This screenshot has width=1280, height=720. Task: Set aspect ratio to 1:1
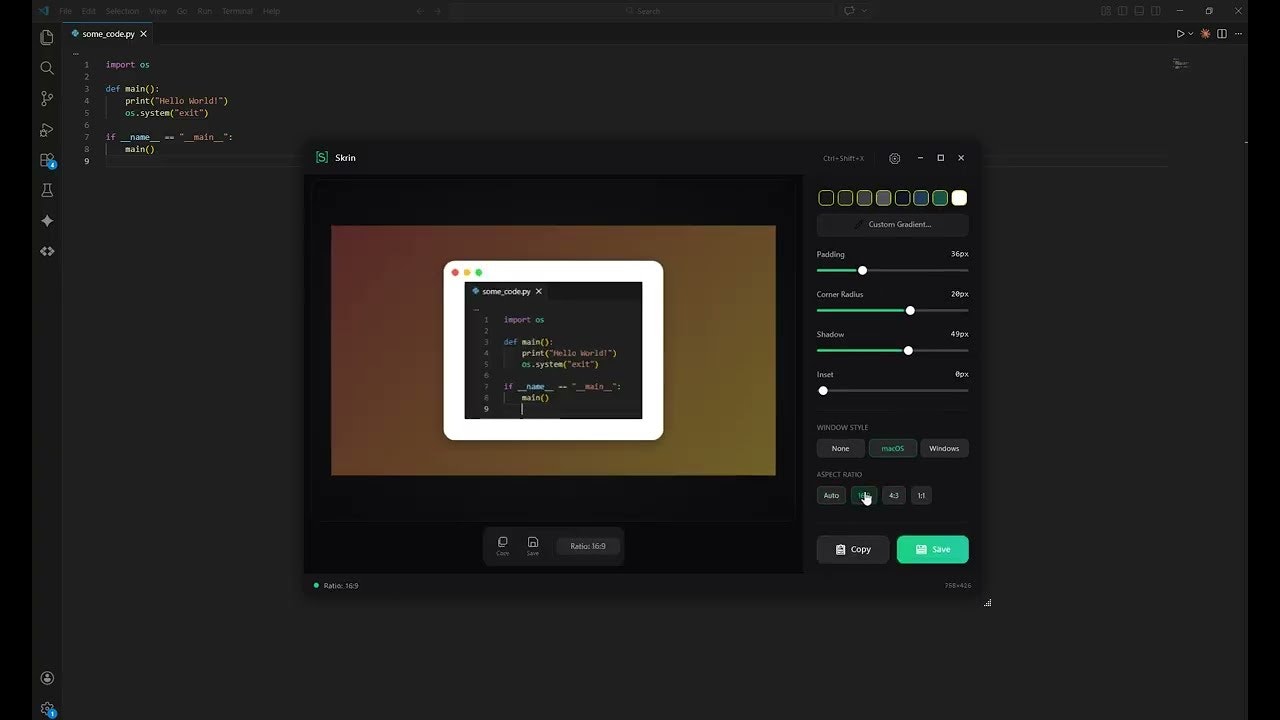921,495
